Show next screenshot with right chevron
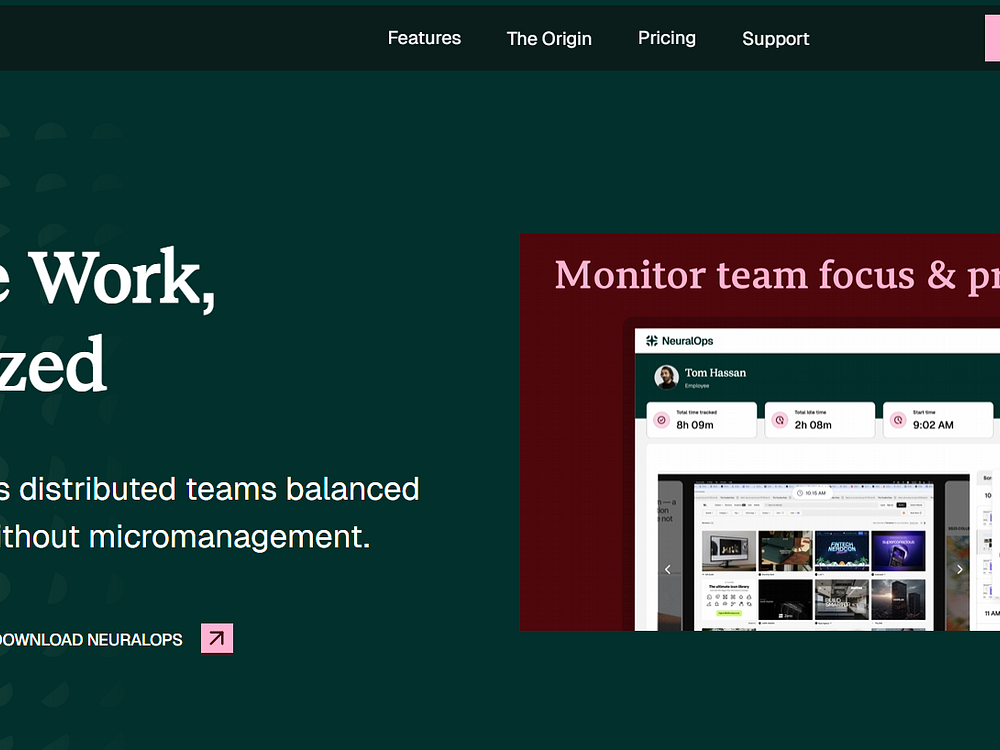Screen dimensions: 1000x750 coord(959,570)
